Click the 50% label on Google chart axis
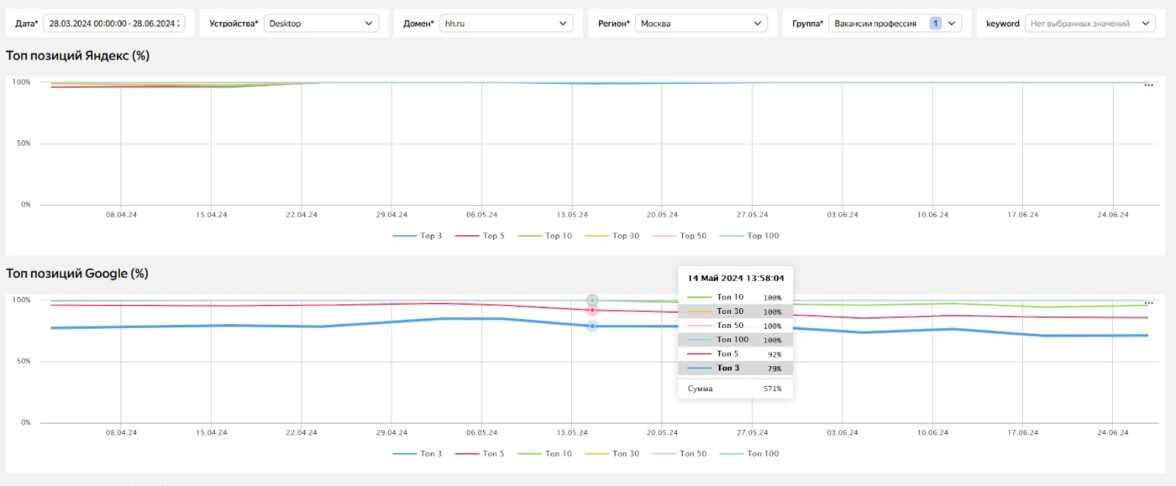This screenshot has height=486, width=1176. tap(22, 362)
